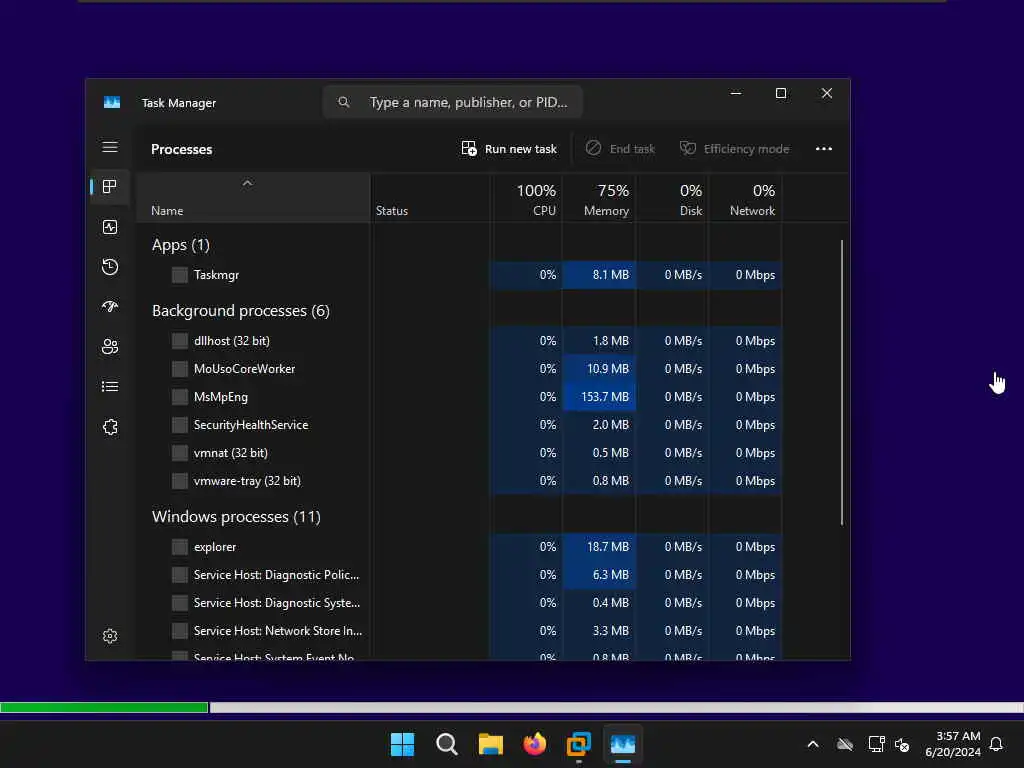
Task: Select the MoUsoCoreWorker process row
Action: point(460,369)
